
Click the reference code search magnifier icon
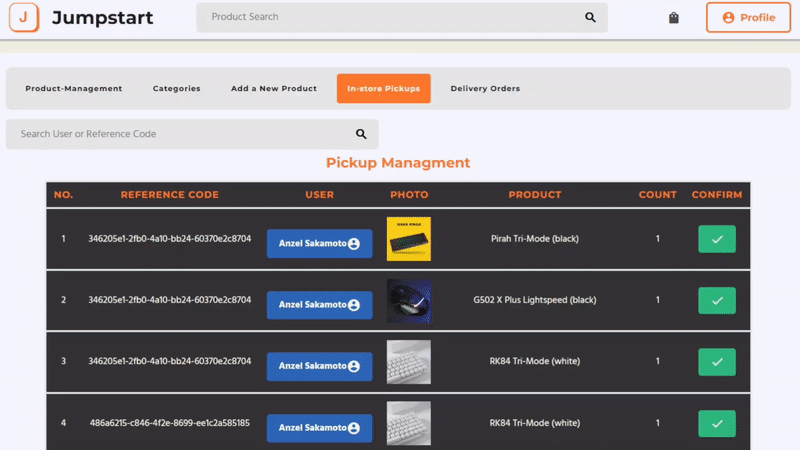(361, 134)
